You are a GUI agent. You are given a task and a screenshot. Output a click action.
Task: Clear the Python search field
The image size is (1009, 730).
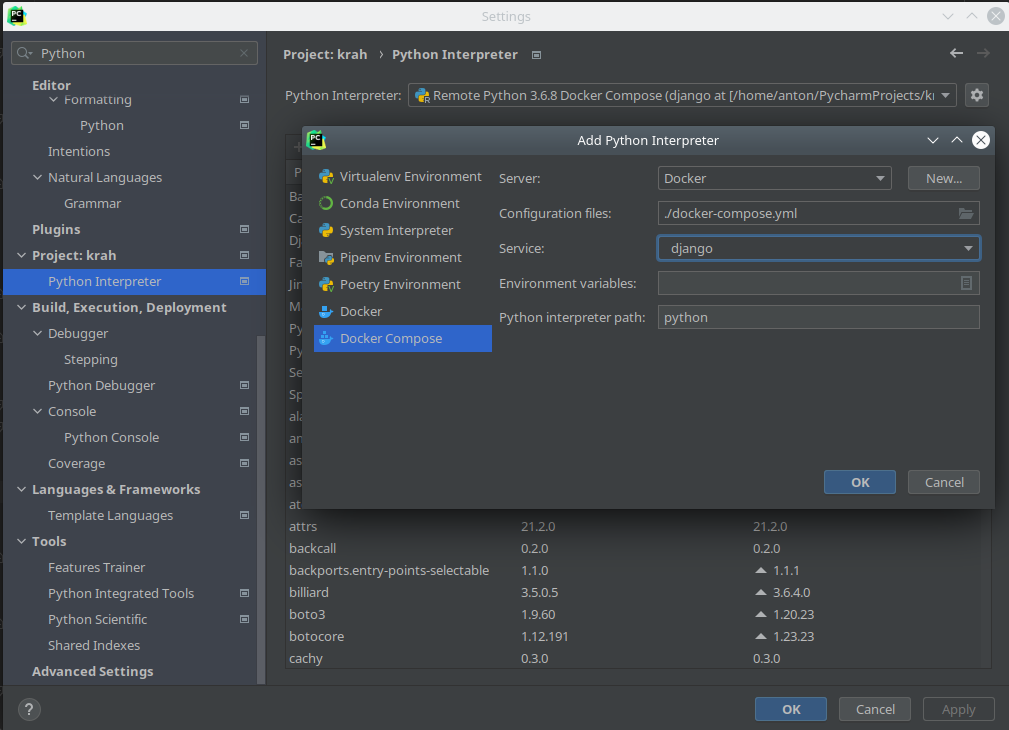[x=244, y=53]
